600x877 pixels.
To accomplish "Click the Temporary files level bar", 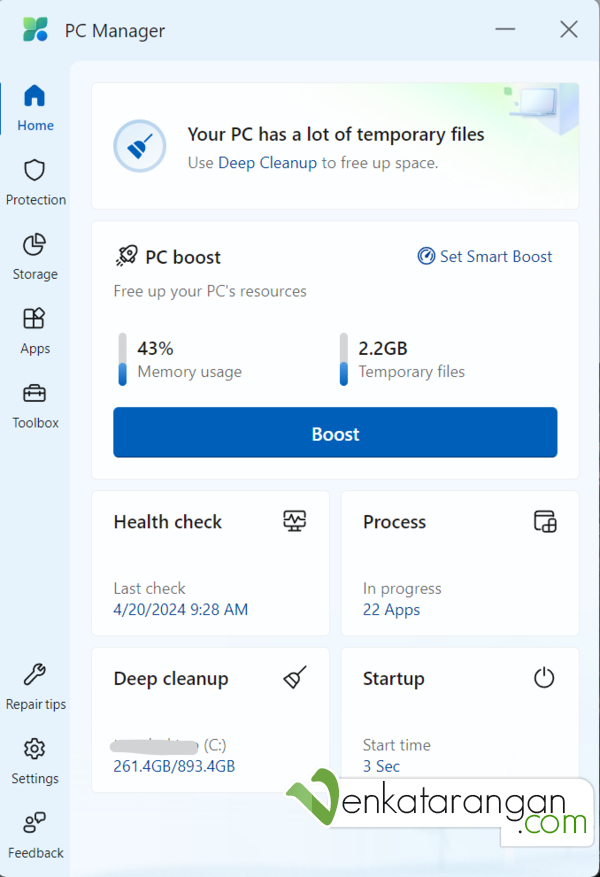I will (x=344, y=360).
